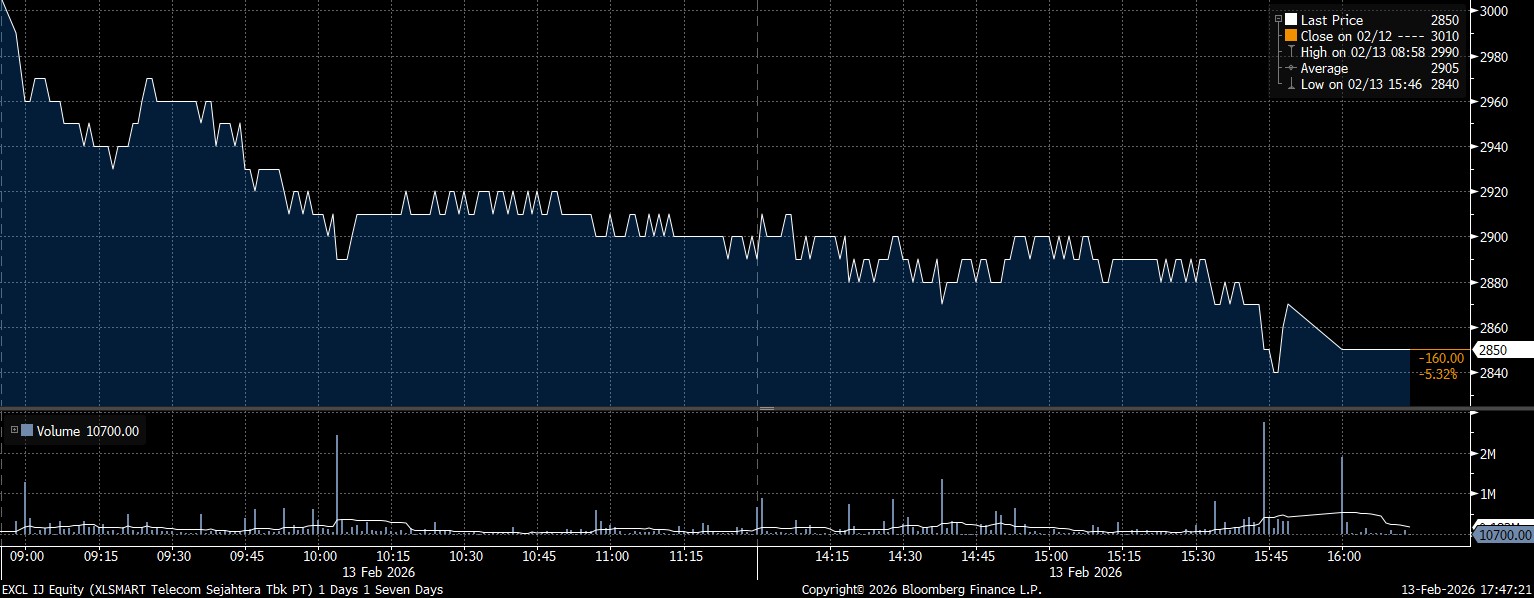Click the 11:00 time axis label

point(611,556)
